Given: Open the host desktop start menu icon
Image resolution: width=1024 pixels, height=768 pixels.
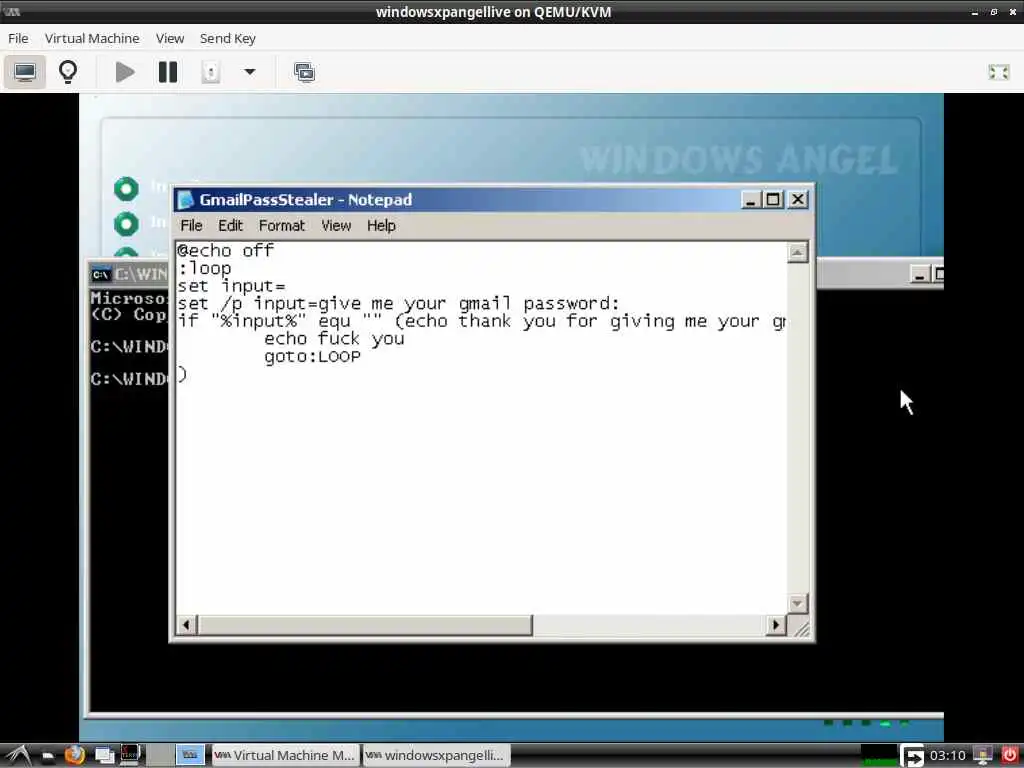Looking at the screenshot, I should (18, 756).
